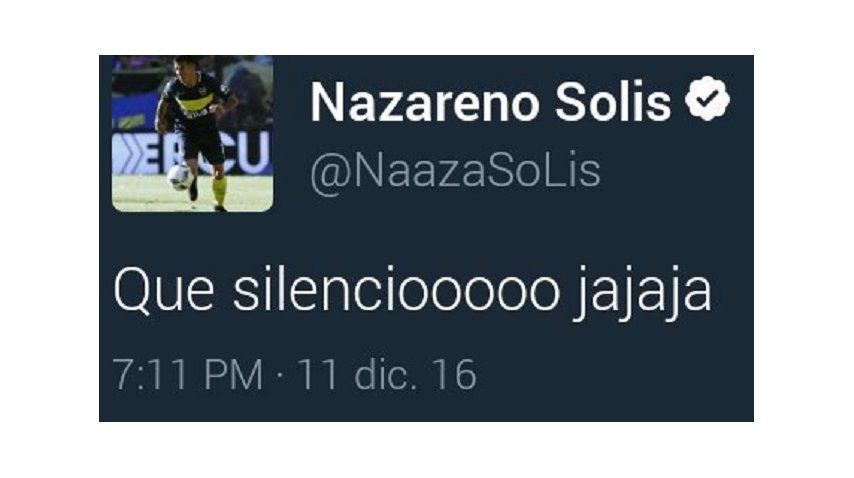Screen dimensions: 854x478
Task: Click the year "16" in the date
Action: click(x=455, y=375)
